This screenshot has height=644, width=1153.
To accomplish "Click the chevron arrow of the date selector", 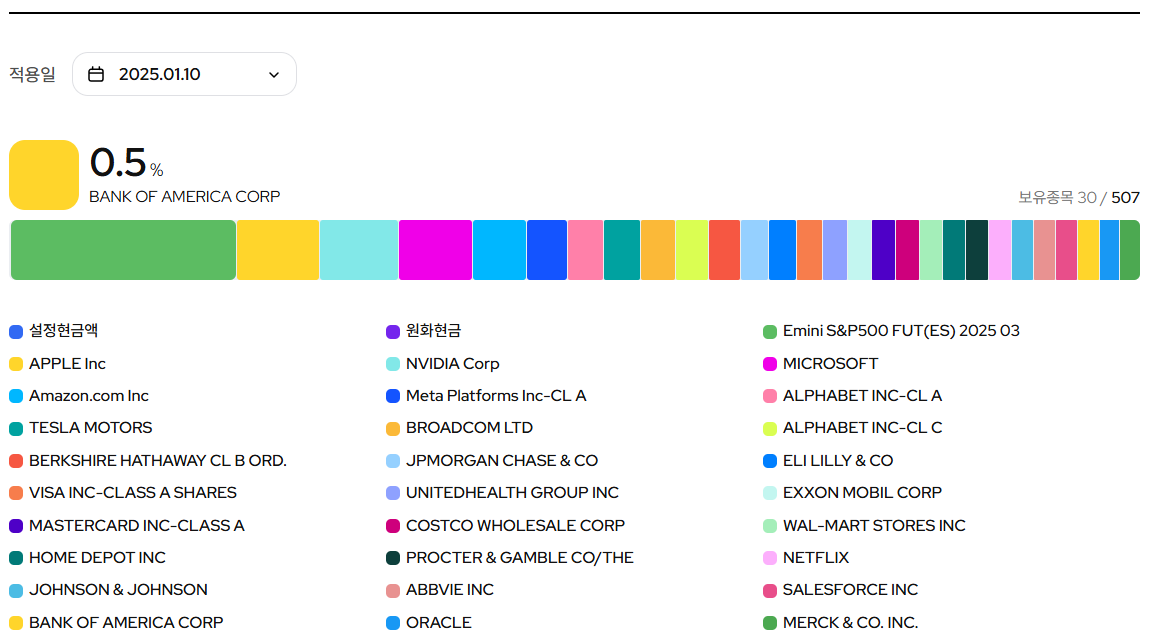I will (274, 75).
